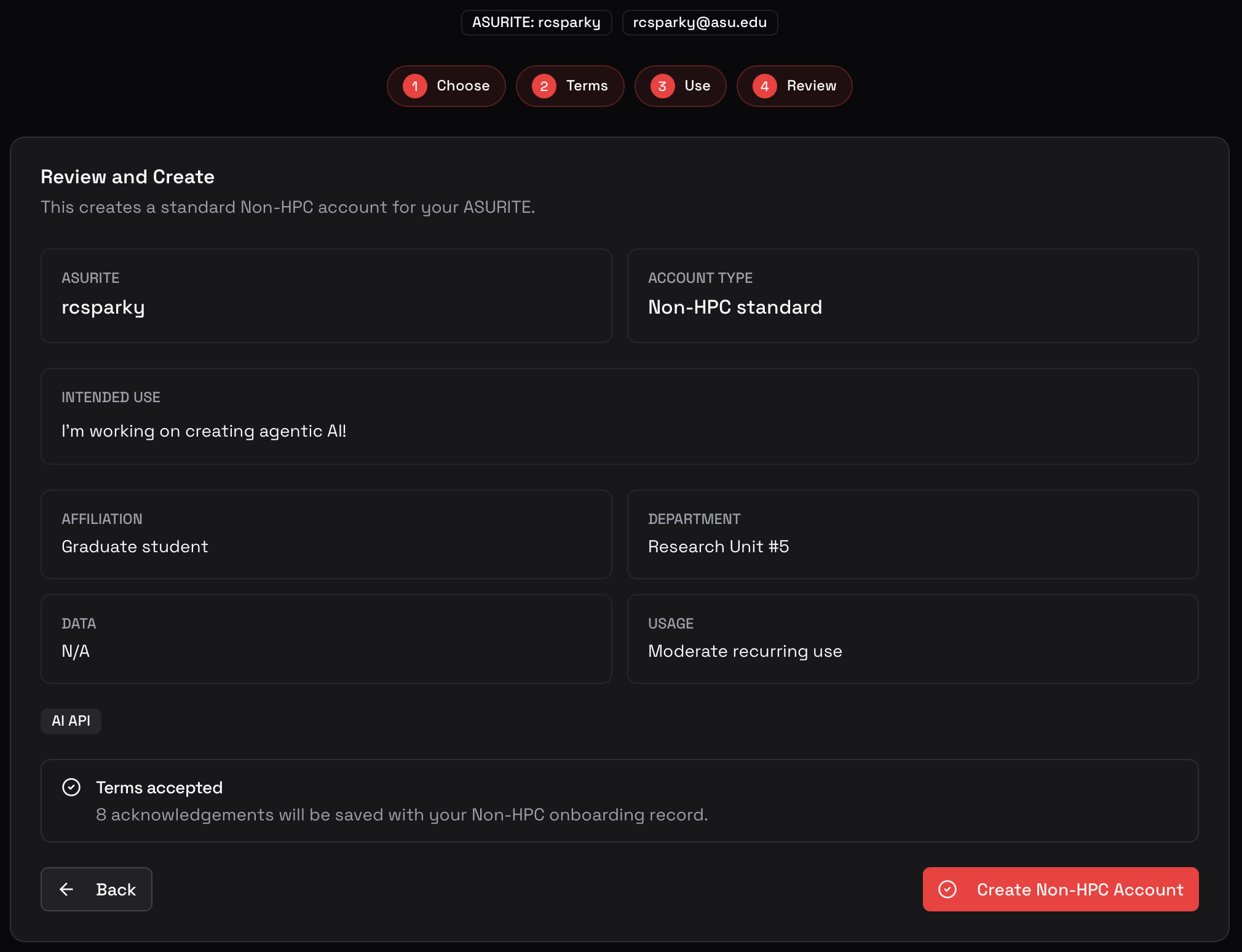Click Create Non-HPC Account button
Image resolution: width=1242 pixels, height=952 pixels.
pos(1061,889)
